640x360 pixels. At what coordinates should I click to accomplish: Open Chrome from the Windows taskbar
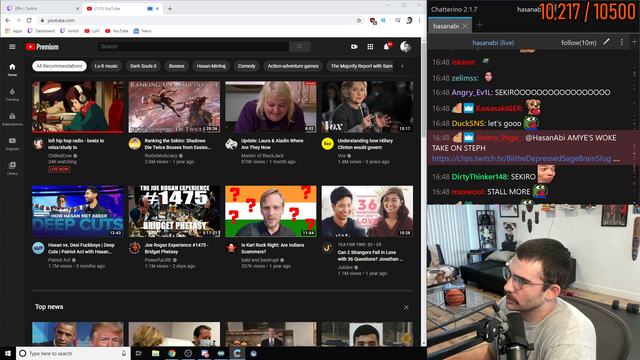pyautogui.click(x=172, y=353)
